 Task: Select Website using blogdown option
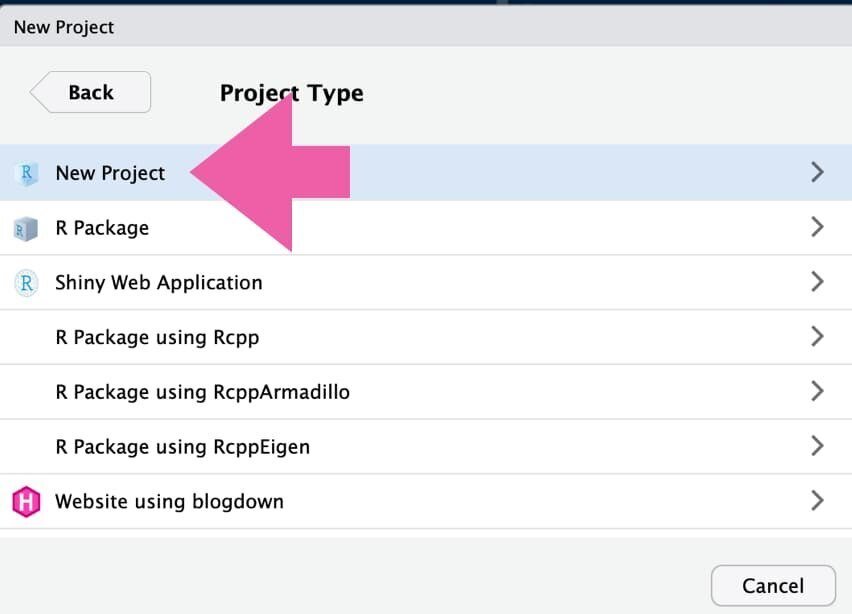426,501
